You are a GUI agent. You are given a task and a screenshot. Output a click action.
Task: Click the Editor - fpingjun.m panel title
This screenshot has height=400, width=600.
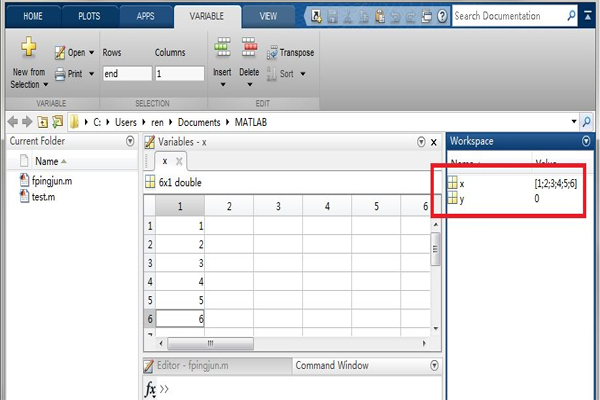(192, 366)
